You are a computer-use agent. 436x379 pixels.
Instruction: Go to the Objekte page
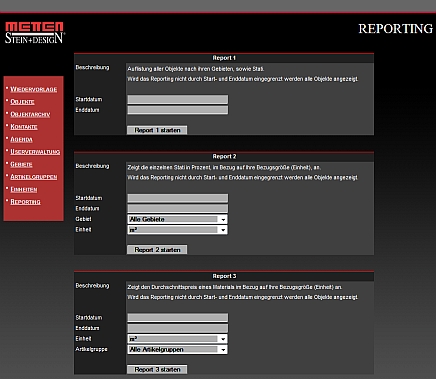pos(22,102)
